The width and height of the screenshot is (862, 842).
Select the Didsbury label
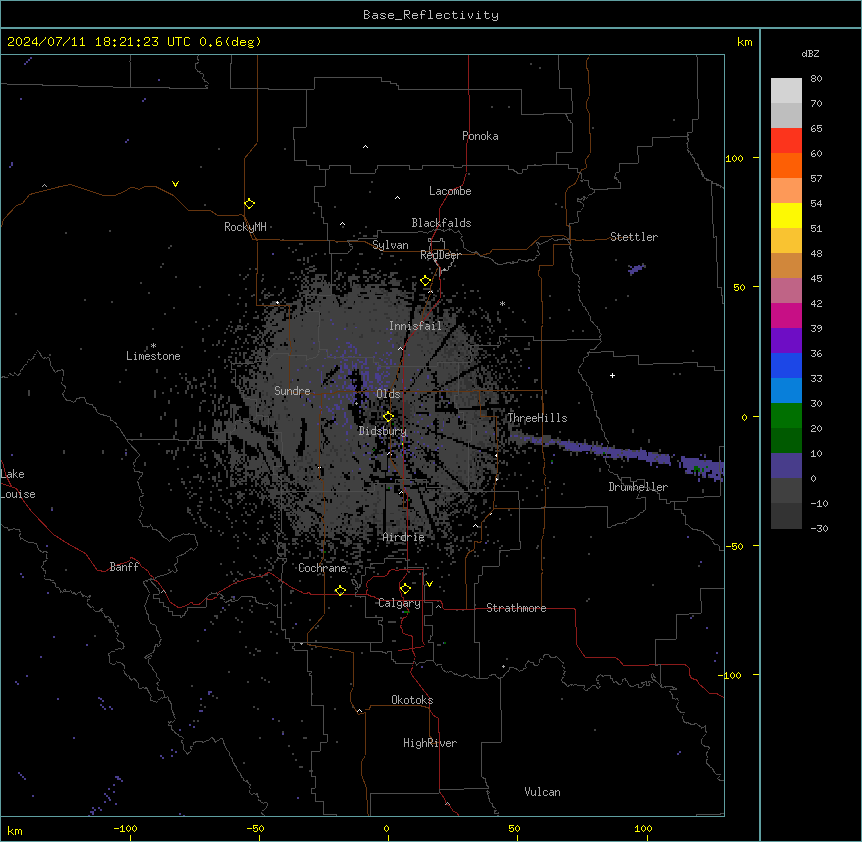(383, 431)
